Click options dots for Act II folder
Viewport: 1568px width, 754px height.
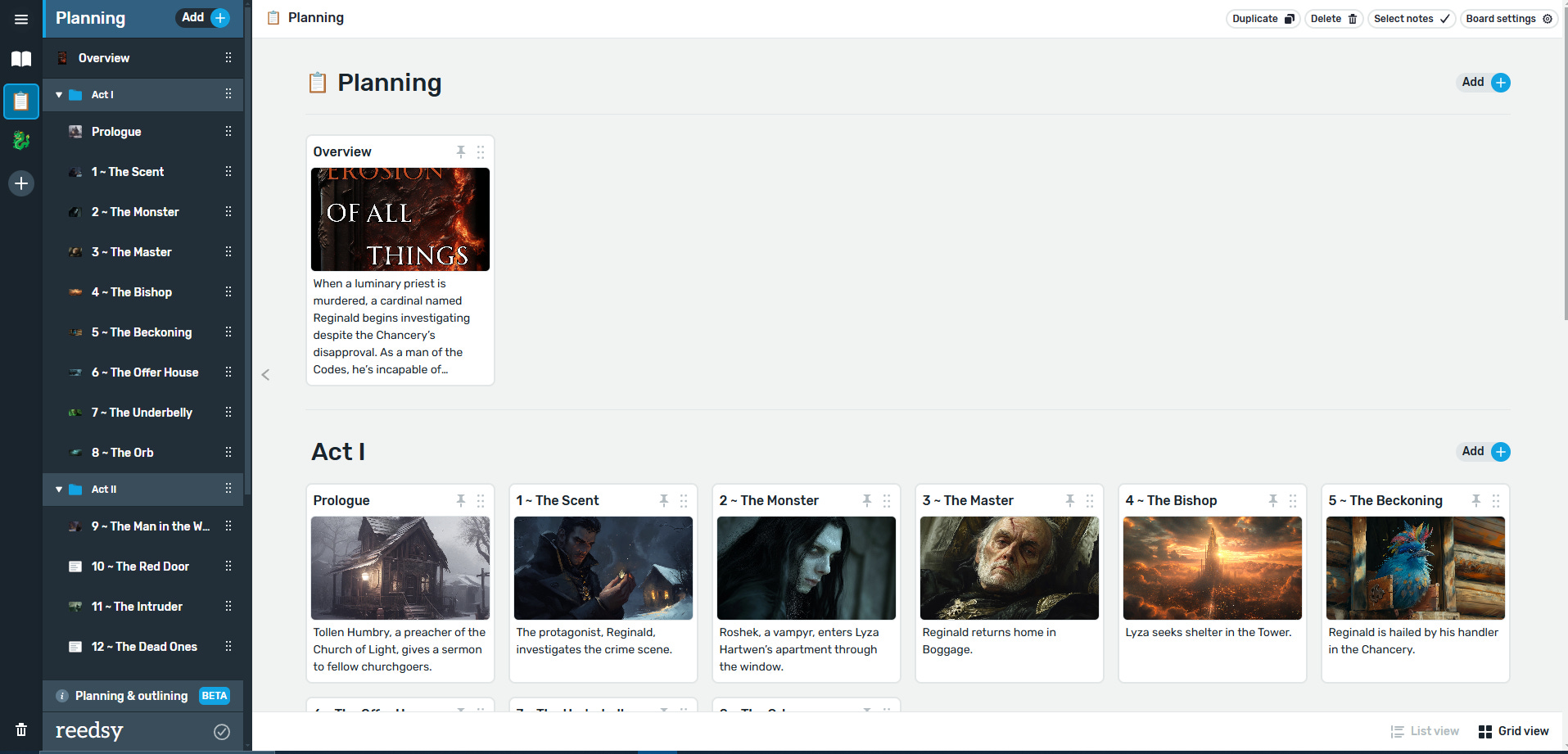tap(228, 489)
